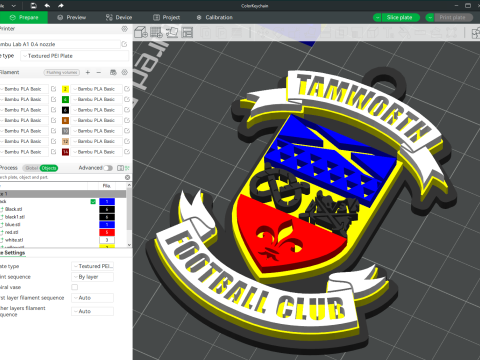
Task: Edit preset of filament 6
Action: pos(127,110)
